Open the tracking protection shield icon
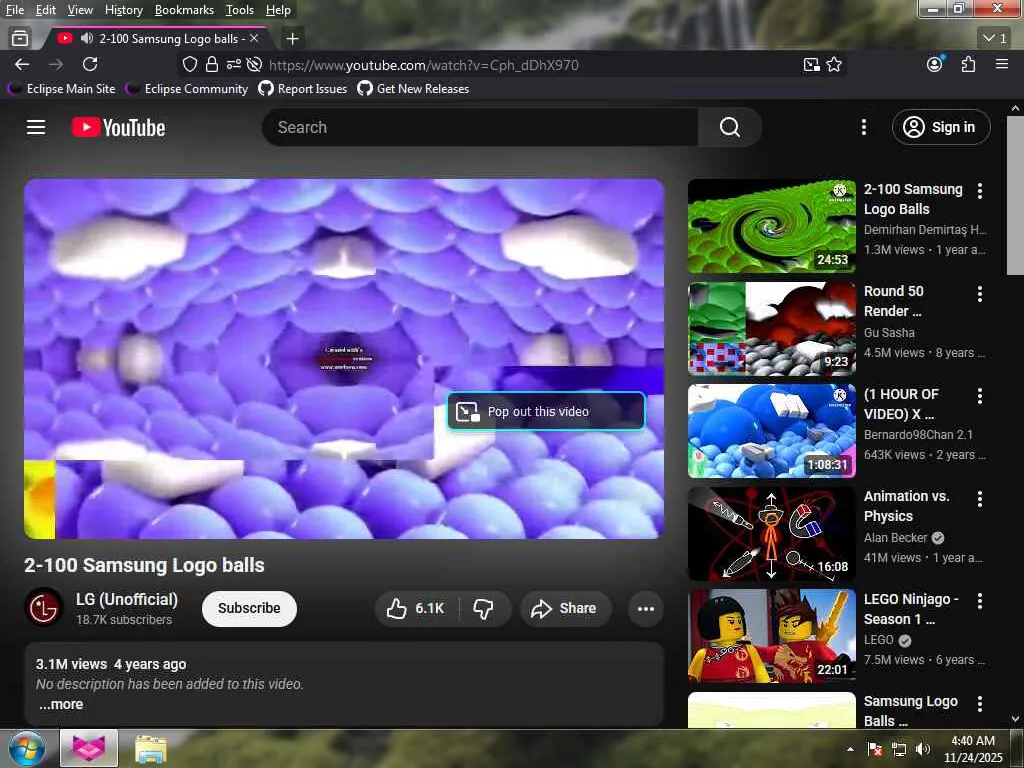The height and width of the screenshot is (768, 1024). pyautogui.click(x=189, y=65)
